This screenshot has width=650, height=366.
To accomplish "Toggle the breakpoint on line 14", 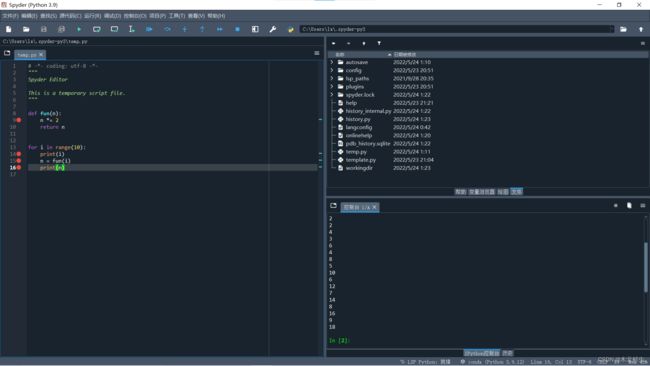I will pyautogui.click(x=19, y=154).
